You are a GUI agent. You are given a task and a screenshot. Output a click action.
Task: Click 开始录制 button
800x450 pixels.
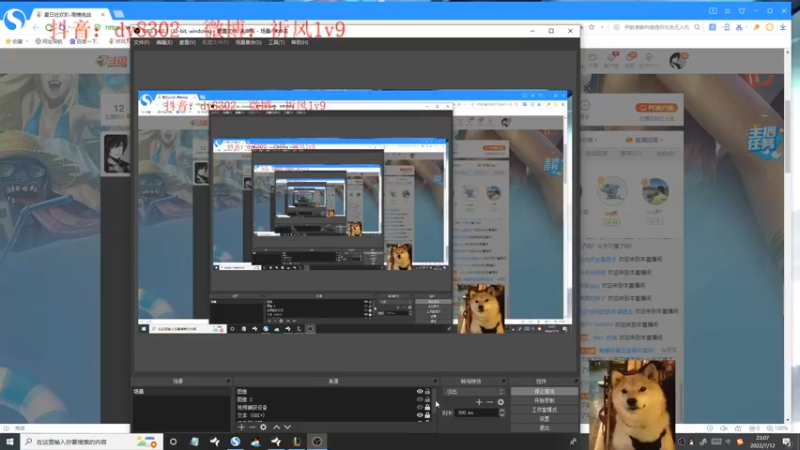coord(544,401)
